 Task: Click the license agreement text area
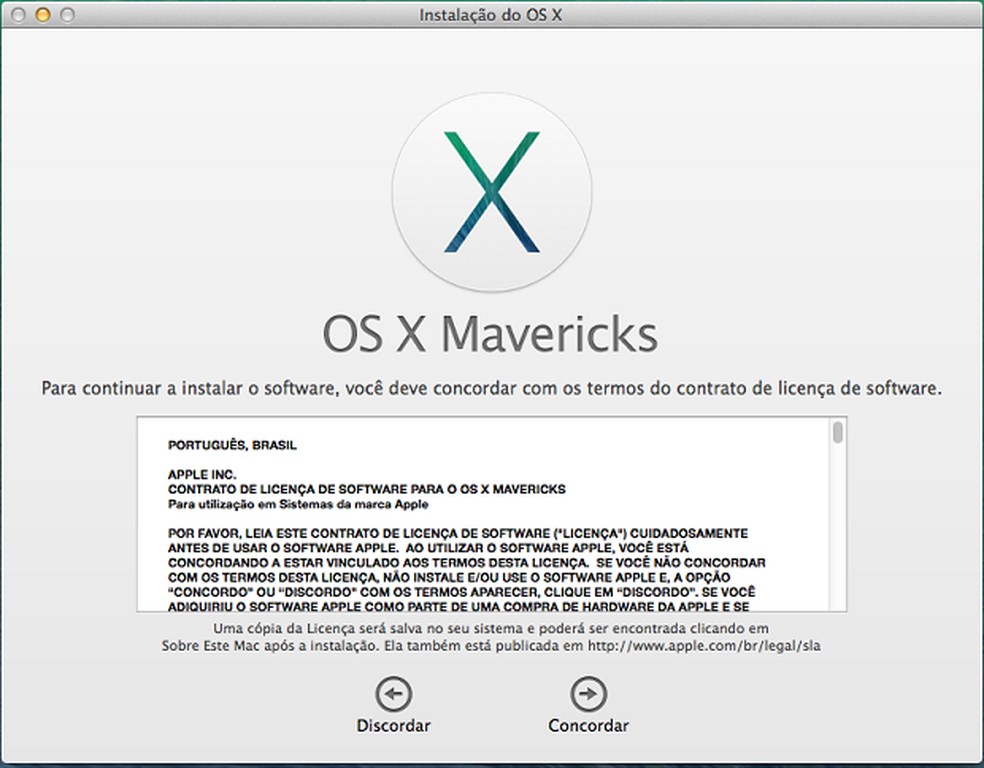tap(491, 514)
